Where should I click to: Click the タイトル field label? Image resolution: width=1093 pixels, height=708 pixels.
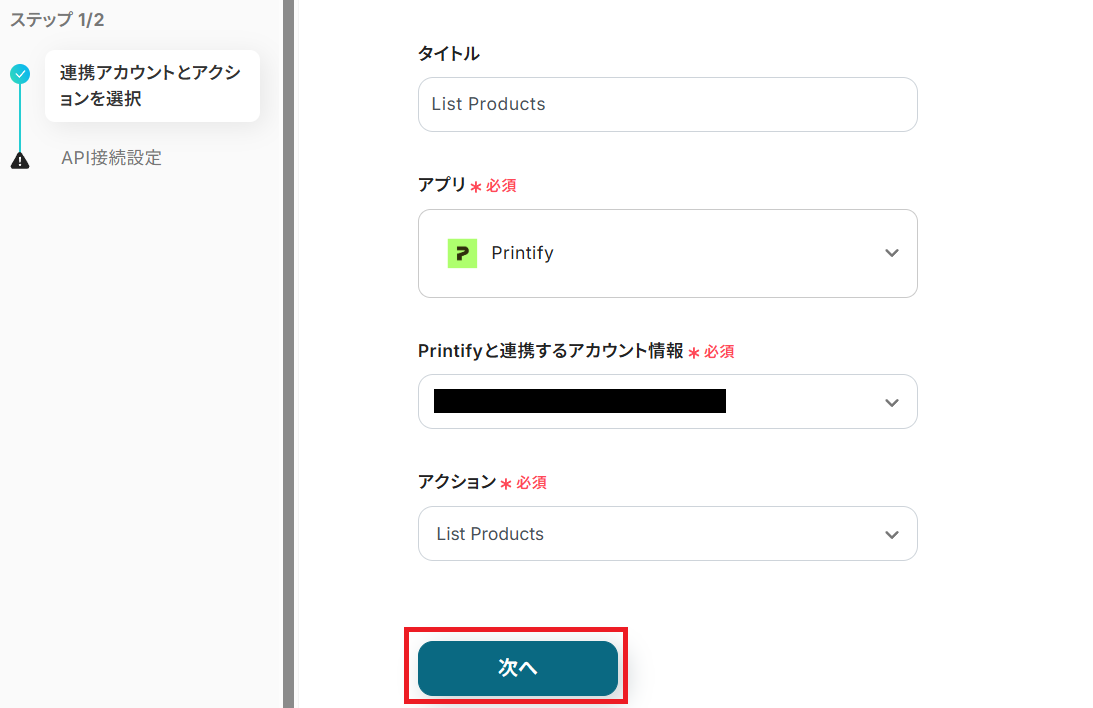pyautogui.click(x=448, y=54)
